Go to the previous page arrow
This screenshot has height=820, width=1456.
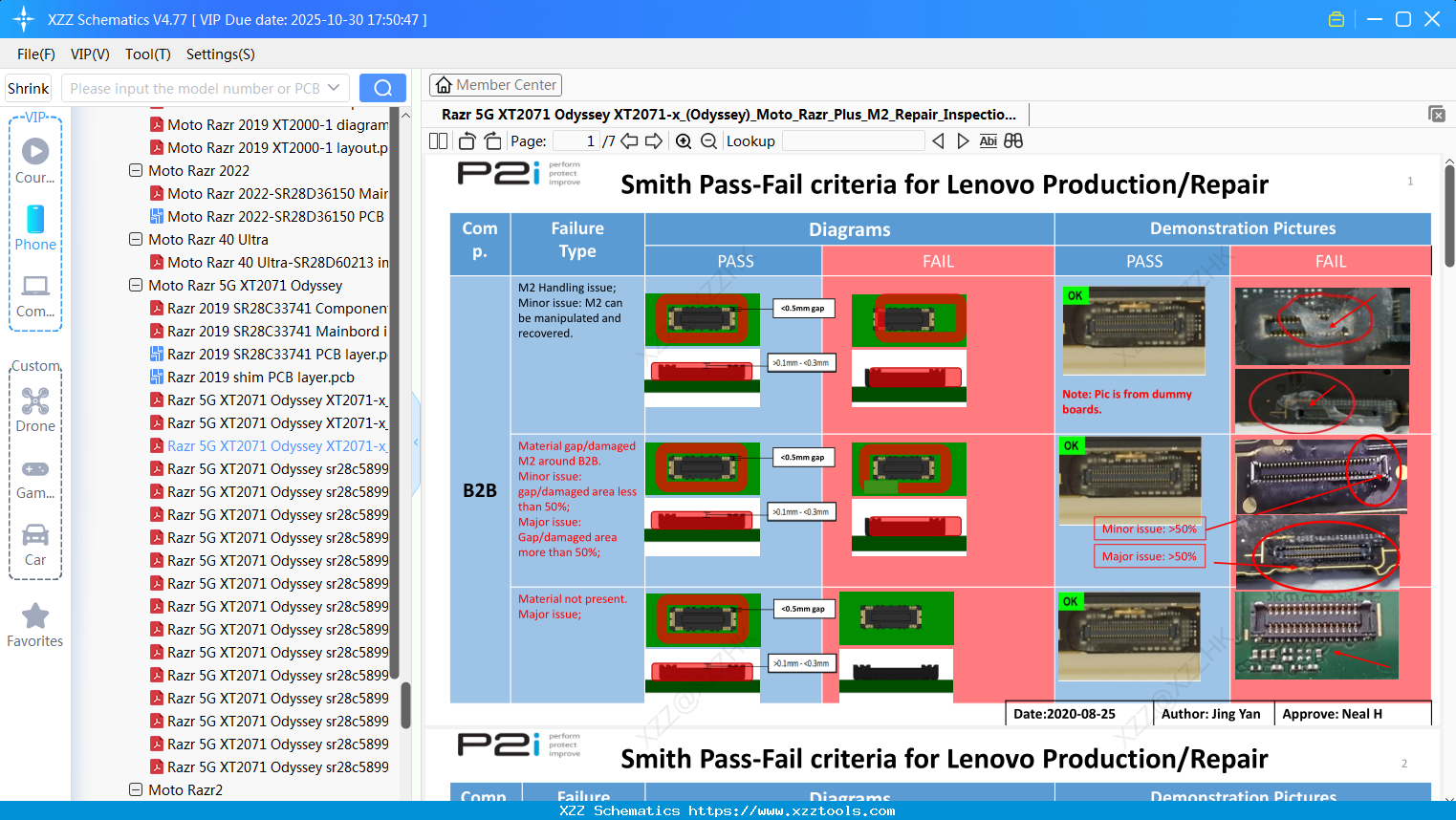point(629,141)
